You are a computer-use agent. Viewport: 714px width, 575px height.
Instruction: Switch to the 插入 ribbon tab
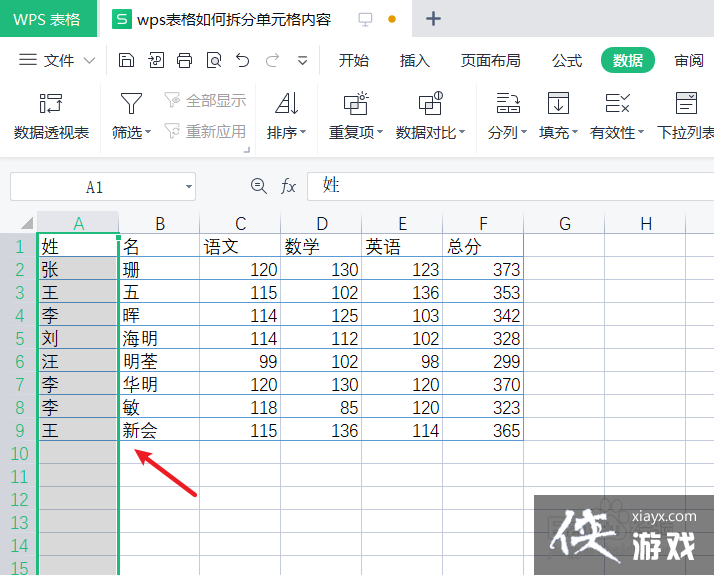415,60
